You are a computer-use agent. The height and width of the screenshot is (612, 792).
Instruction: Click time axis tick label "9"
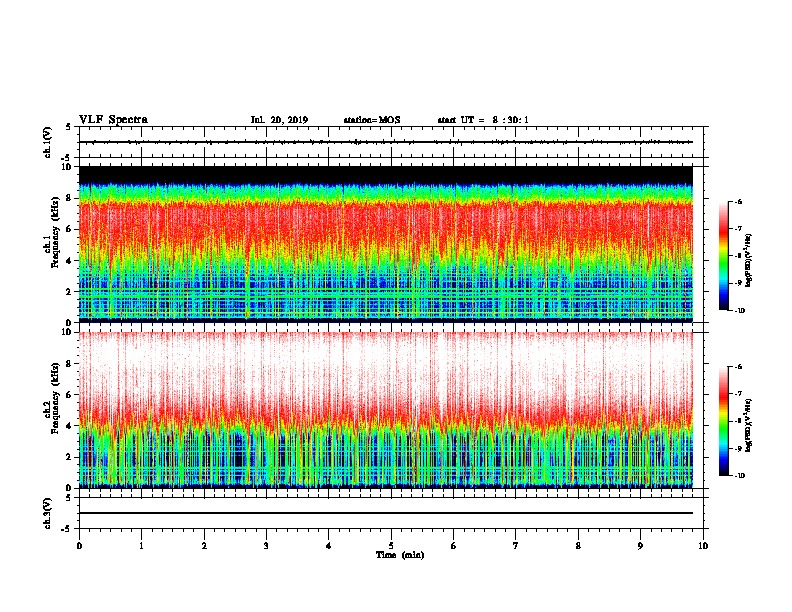(x=640, y=546)
